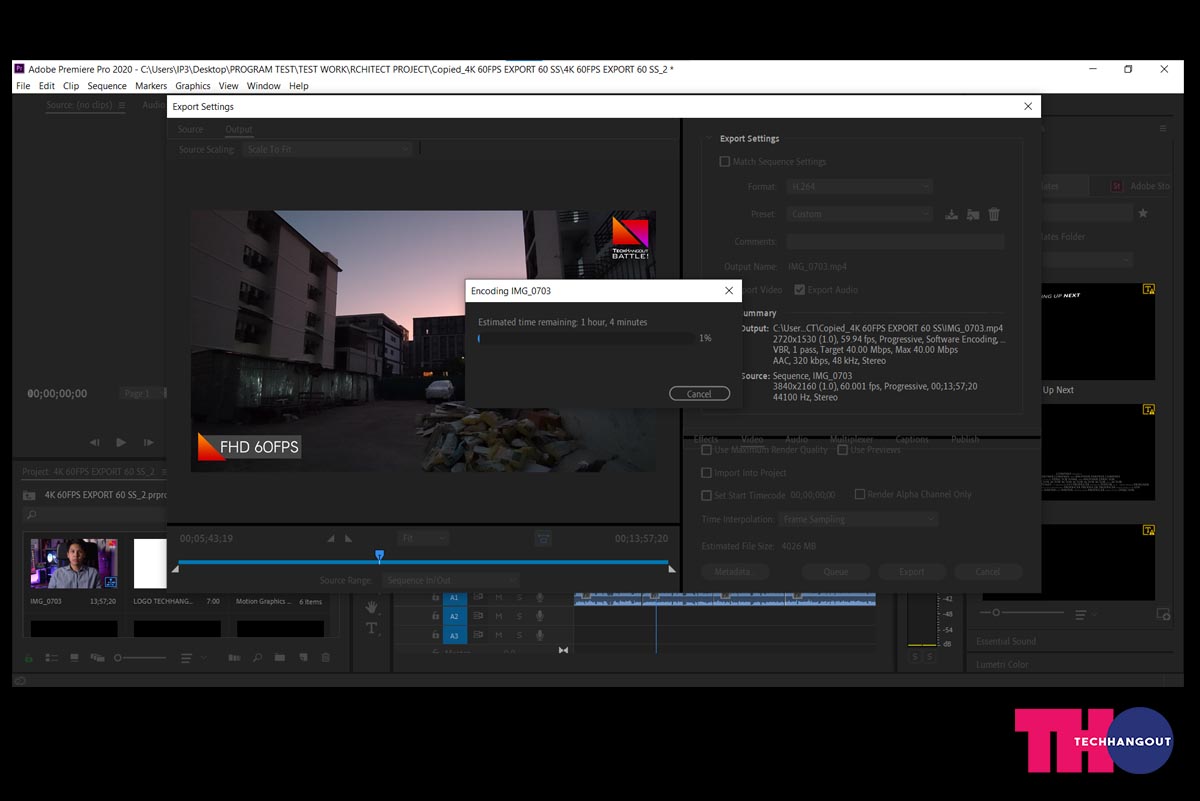Click the Find icon in Project panel
The width and height of the screenshot is (1200, 801).
coord(257,658)
